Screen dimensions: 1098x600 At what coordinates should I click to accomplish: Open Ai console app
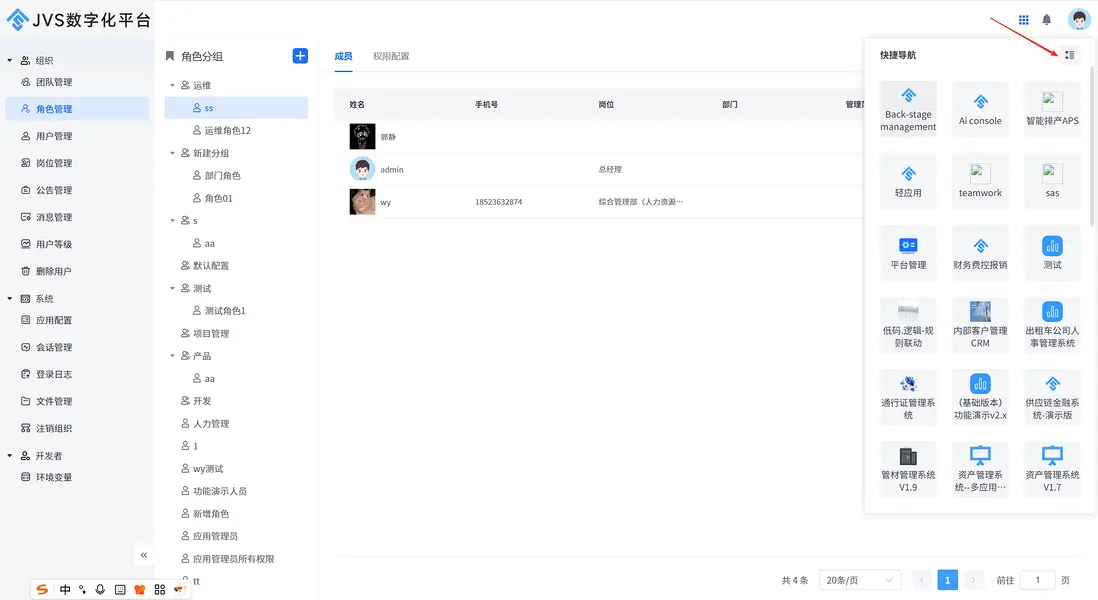[980, 109]
